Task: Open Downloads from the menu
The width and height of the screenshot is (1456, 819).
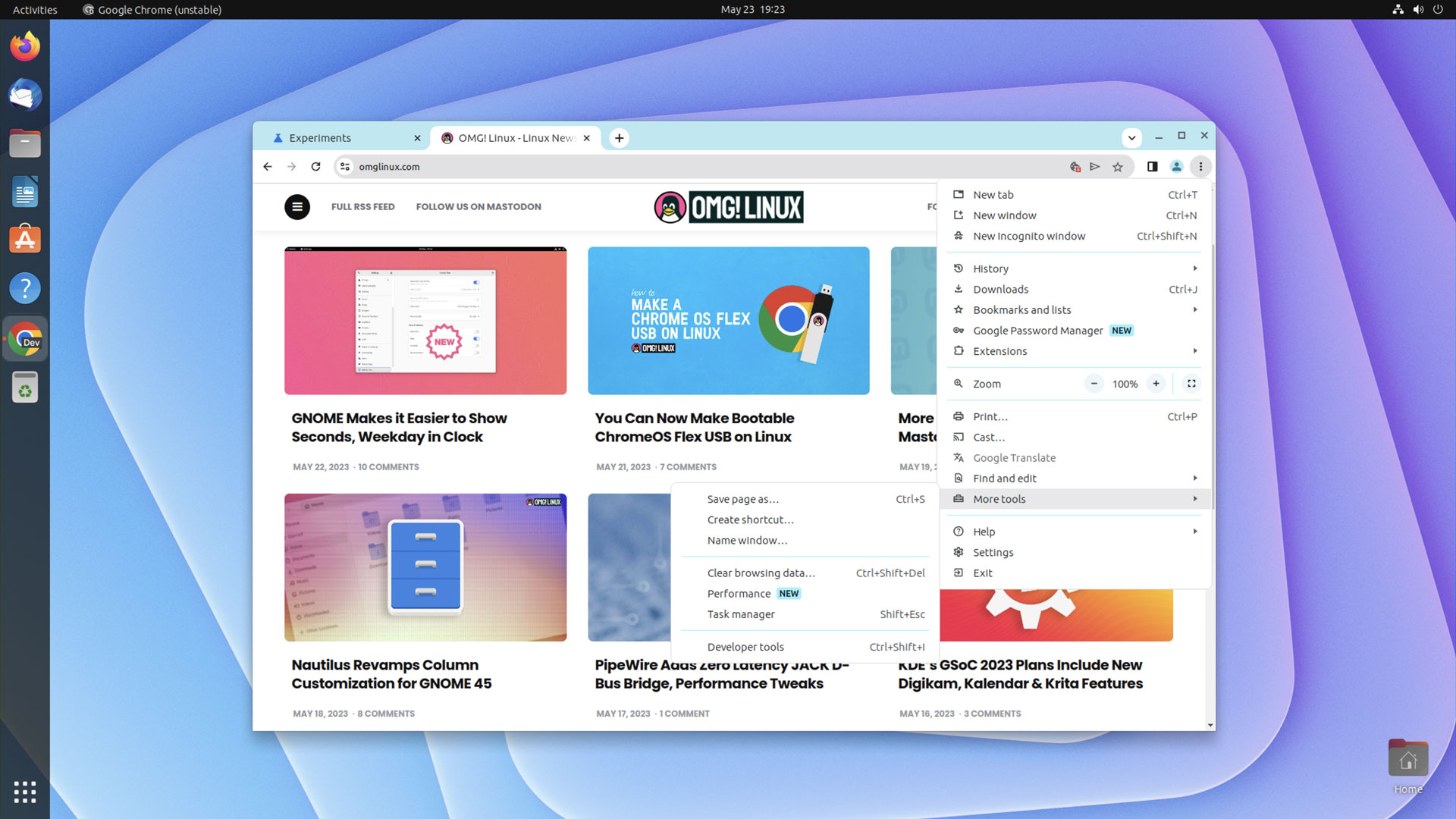Action: pos(1075,289)
